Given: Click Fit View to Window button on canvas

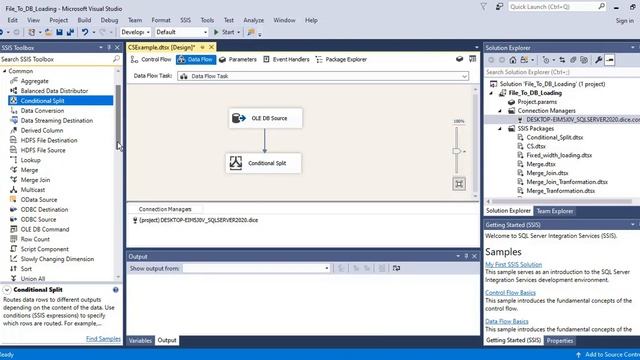Looking at the screenshot, I should coord(459,184).
